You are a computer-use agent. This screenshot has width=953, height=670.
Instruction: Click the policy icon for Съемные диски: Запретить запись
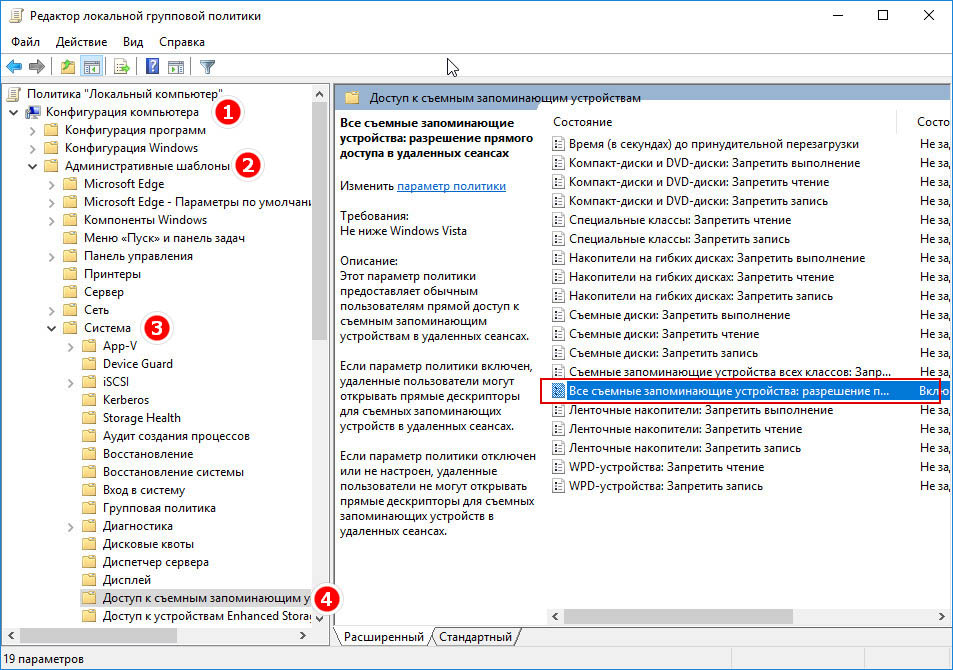(558, 353)
